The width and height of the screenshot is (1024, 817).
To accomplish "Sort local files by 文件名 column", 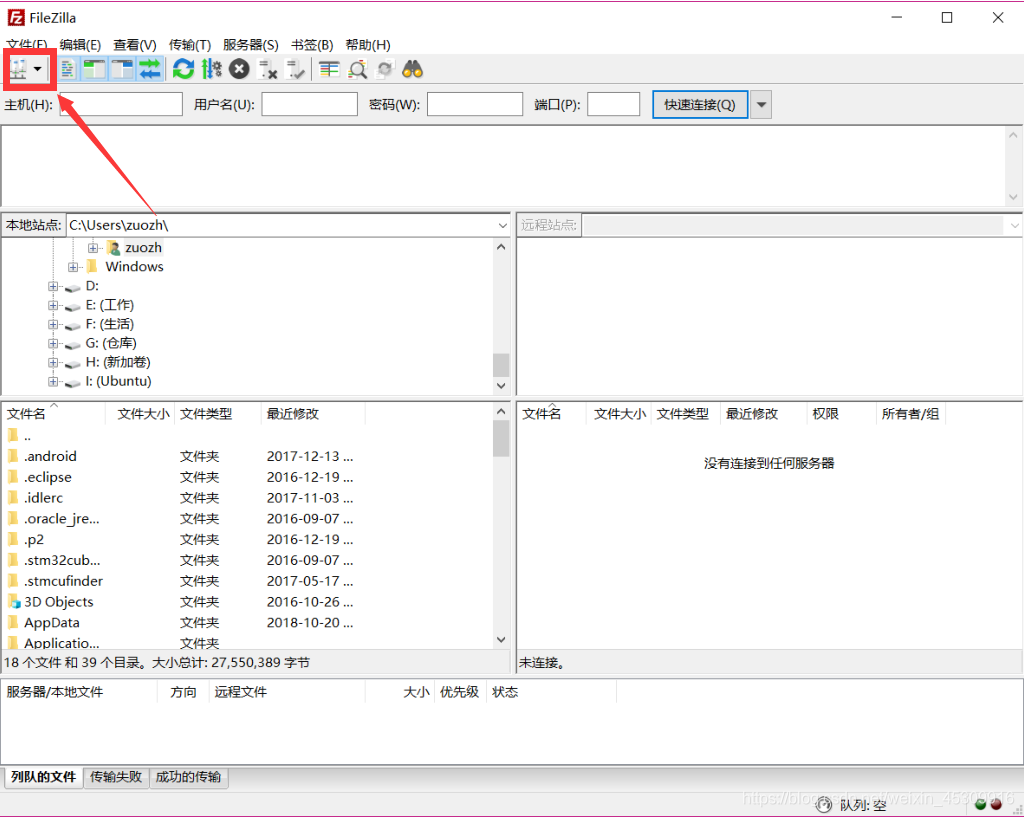I will 53,413.
